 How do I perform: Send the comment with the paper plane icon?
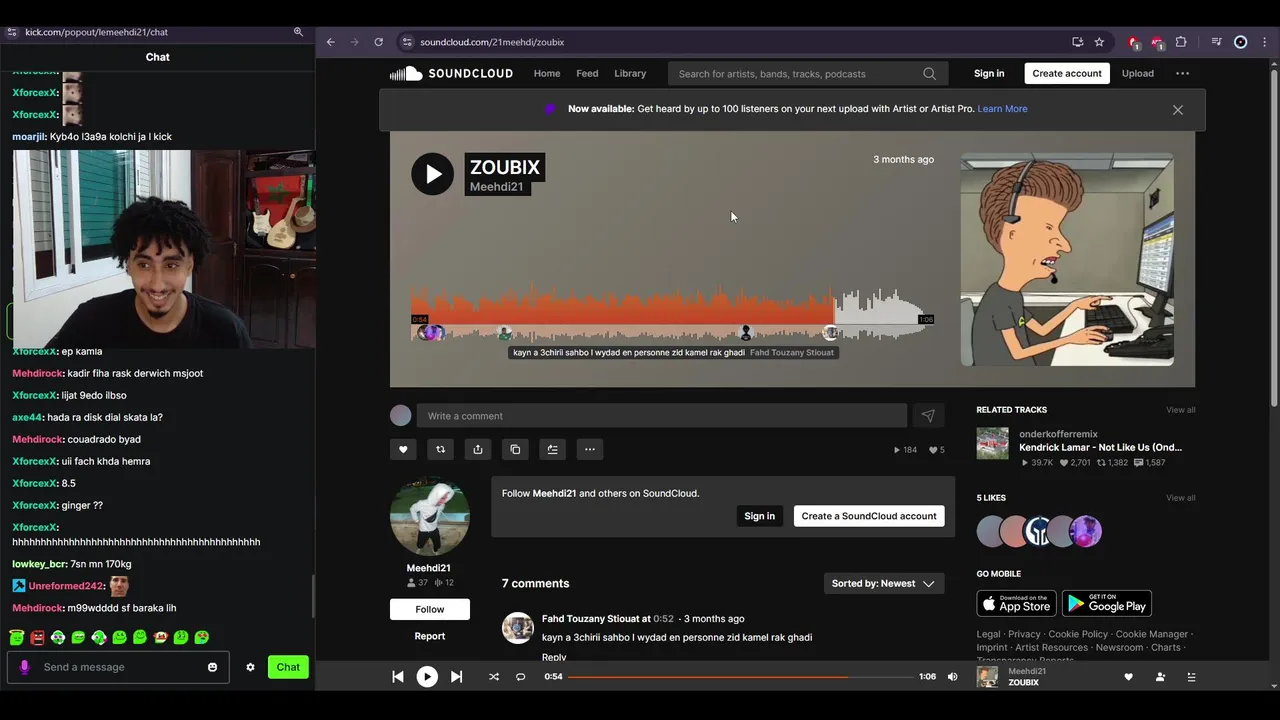(928, 416)
